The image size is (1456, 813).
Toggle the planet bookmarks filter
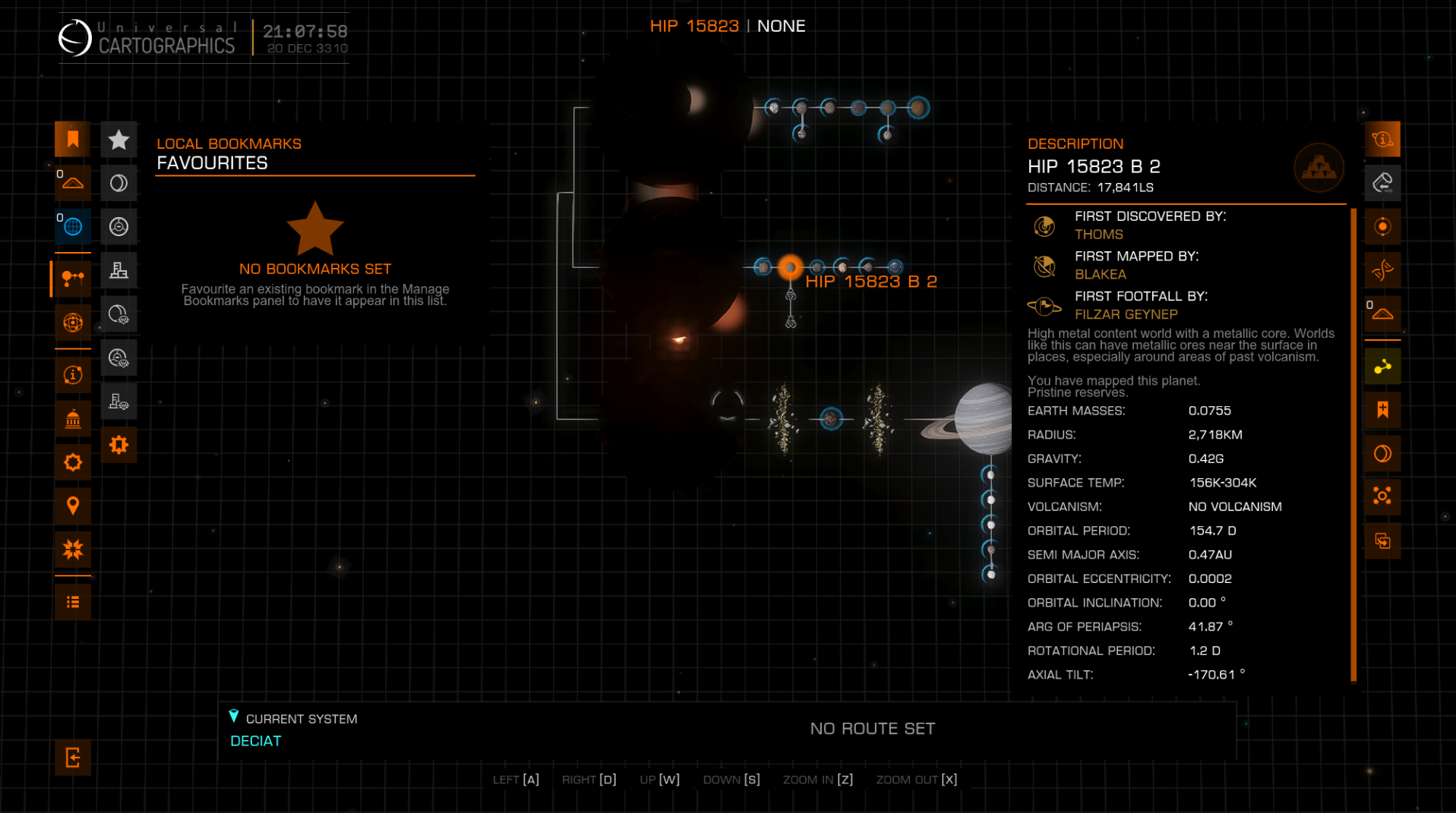pyautogui.click(x=118, y=183)
